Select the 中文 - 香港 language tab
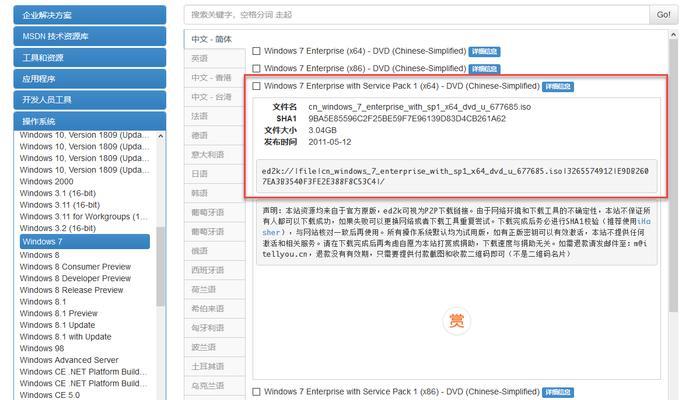 click(x=214, y=78)
